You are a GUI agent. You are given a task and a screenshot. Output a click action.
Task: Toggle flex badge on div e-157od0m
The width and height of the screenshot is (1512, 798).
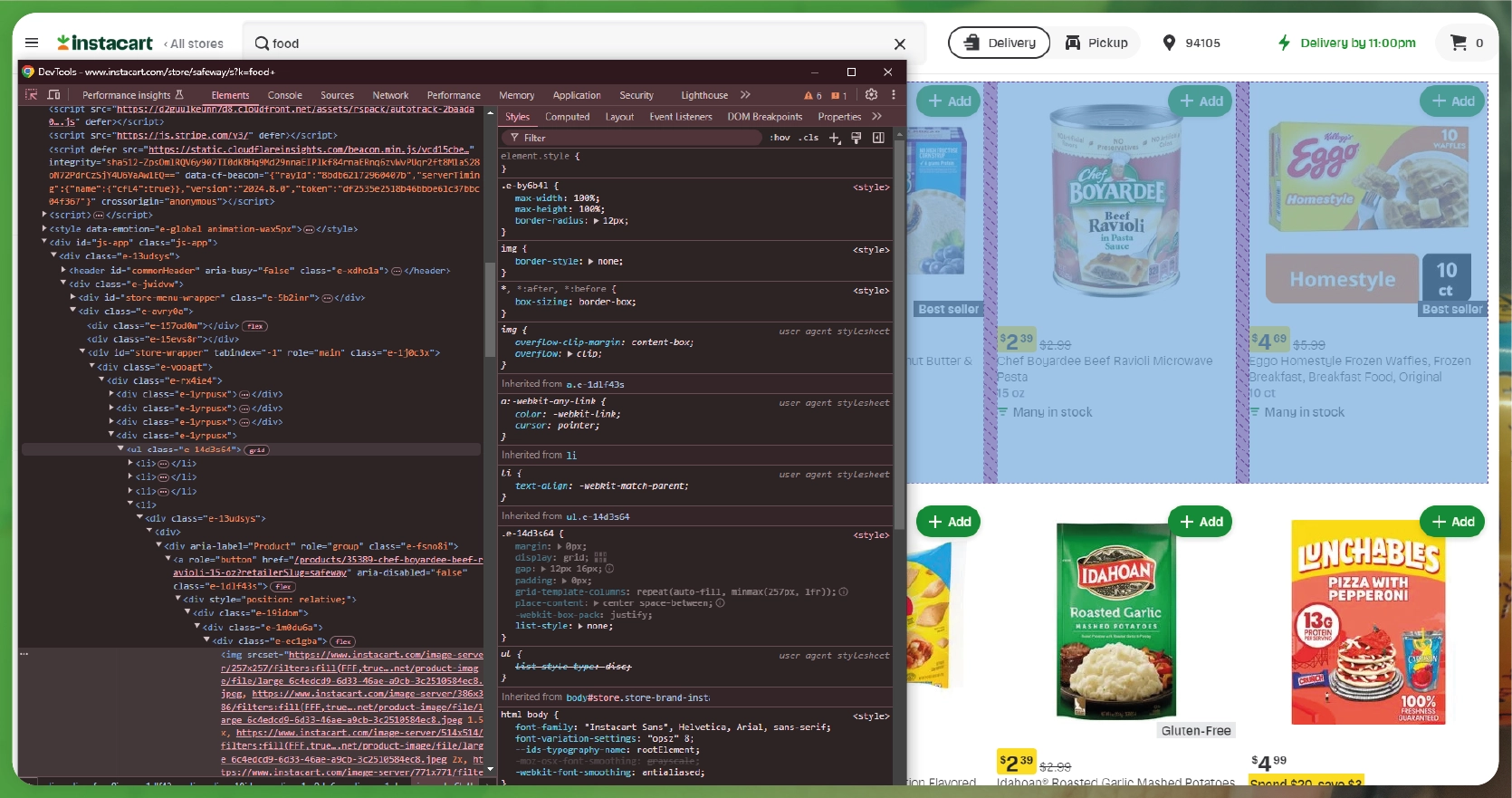(255, 326)
